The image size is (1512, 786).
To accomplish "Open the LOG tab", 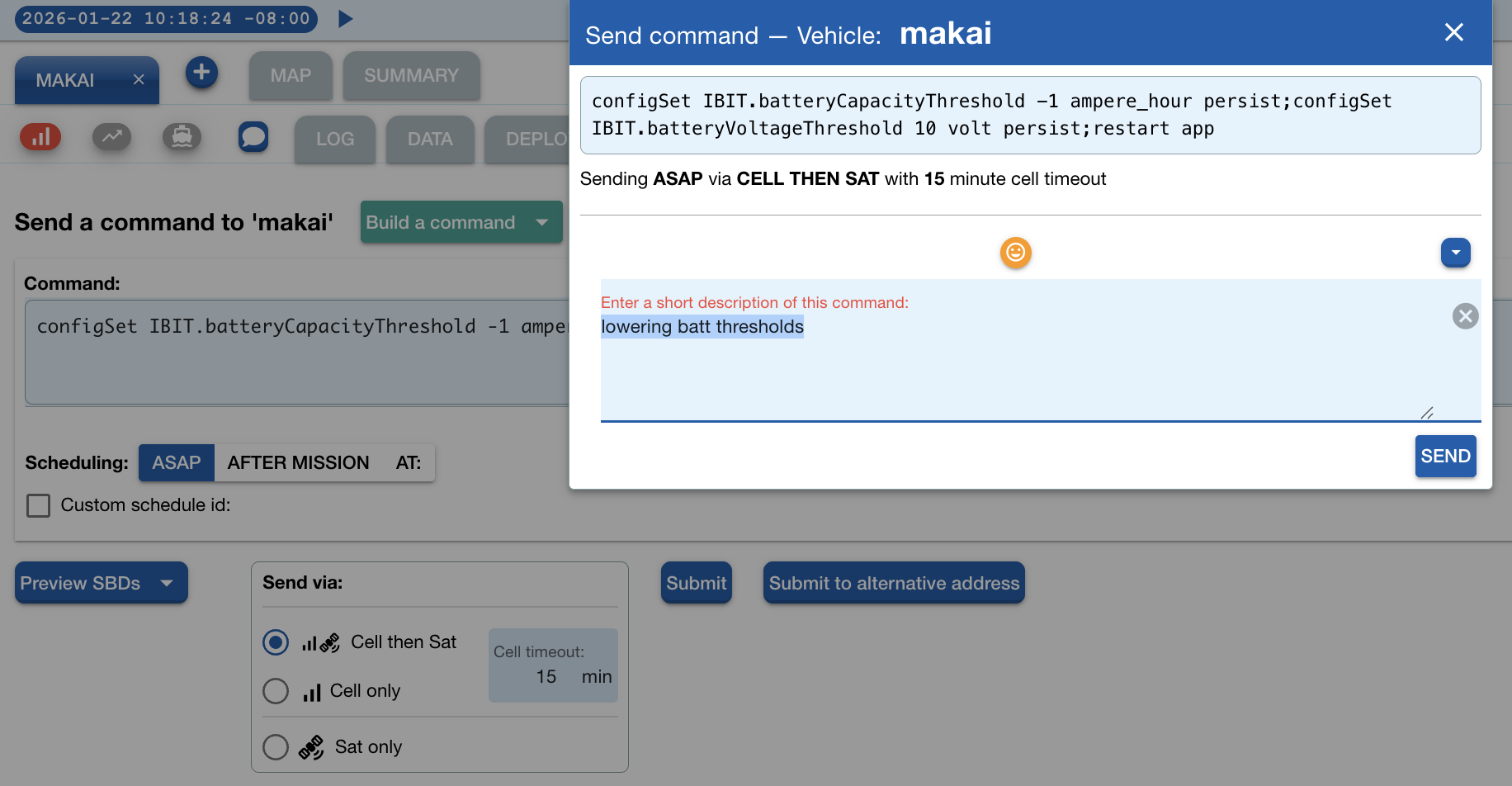I will point(334,140).
